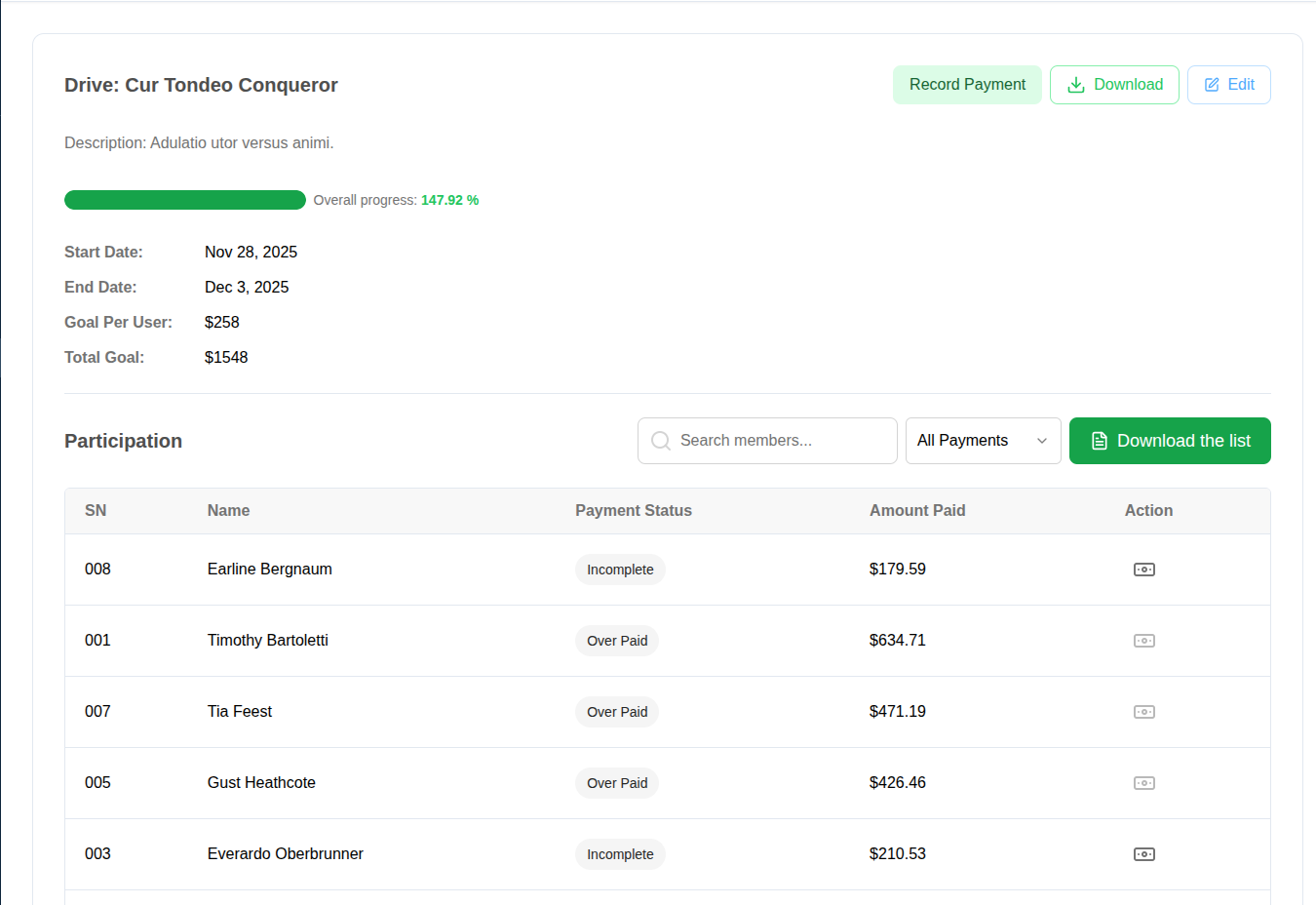The height and width of the screenshot is (905, 1316).
Task: Click Over Paid badge for Gust Heathcote
Action: click(x=617, y=783)
